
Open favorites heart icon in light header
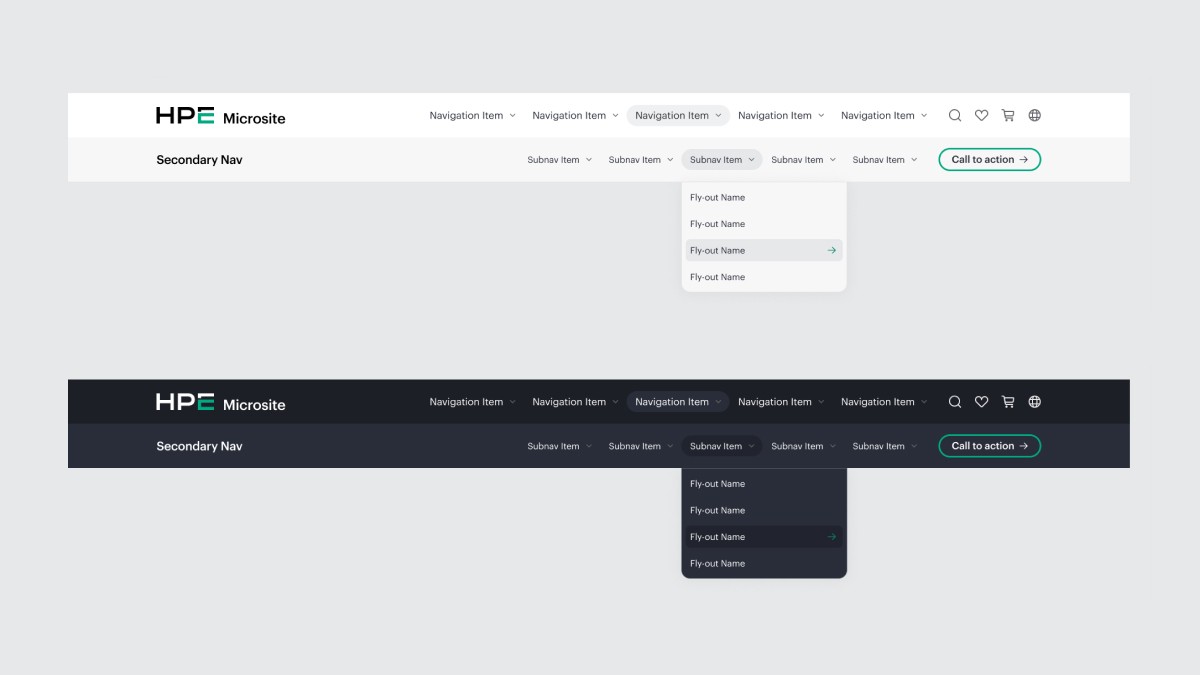[982, 115]
